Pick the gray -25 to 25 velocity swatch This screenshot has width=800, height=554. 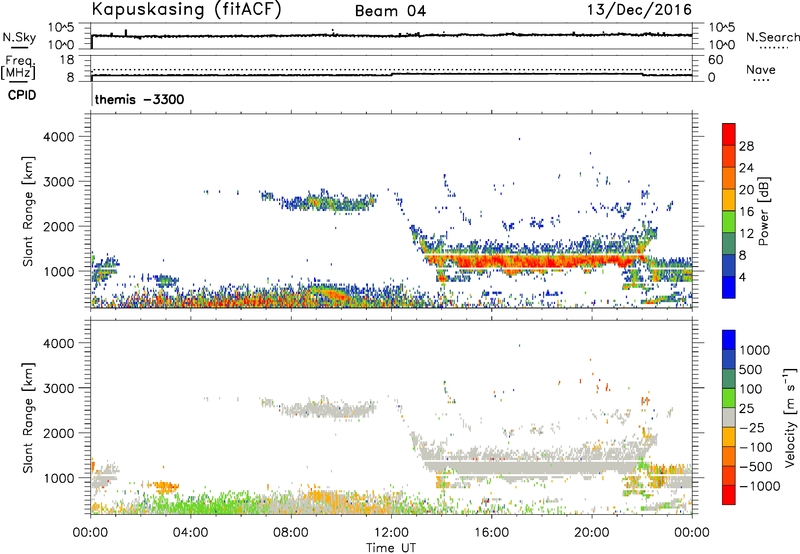pyautogui.click(x=729, y=418)
